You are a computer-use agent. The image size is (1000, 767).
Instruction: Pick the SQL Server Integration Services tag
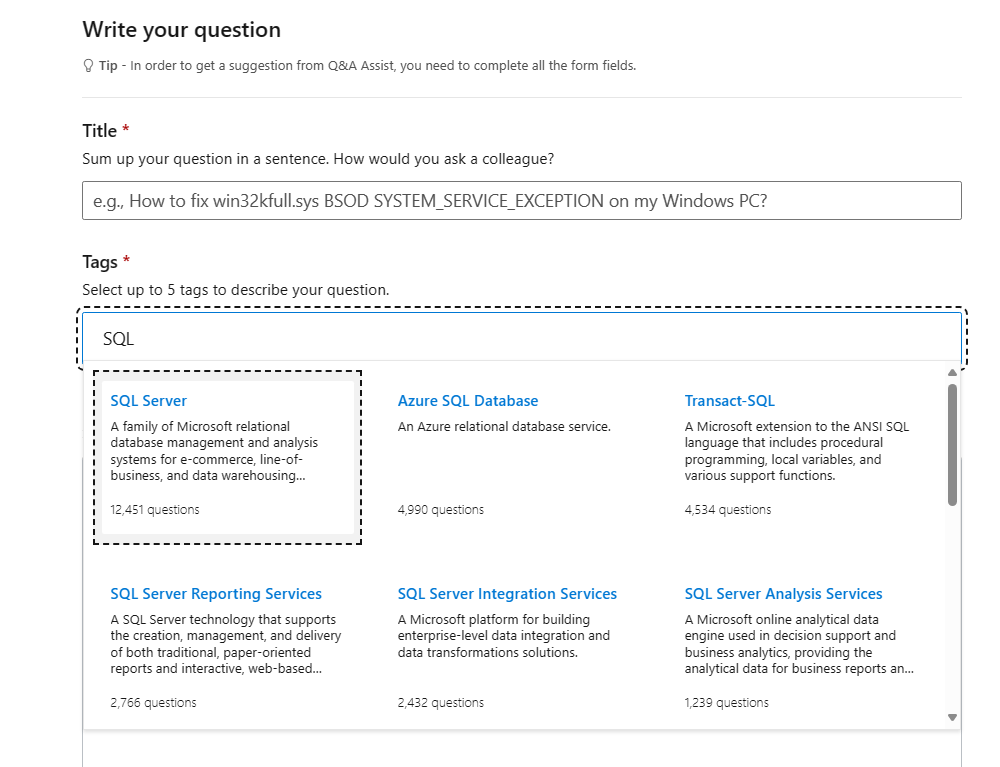507,593
